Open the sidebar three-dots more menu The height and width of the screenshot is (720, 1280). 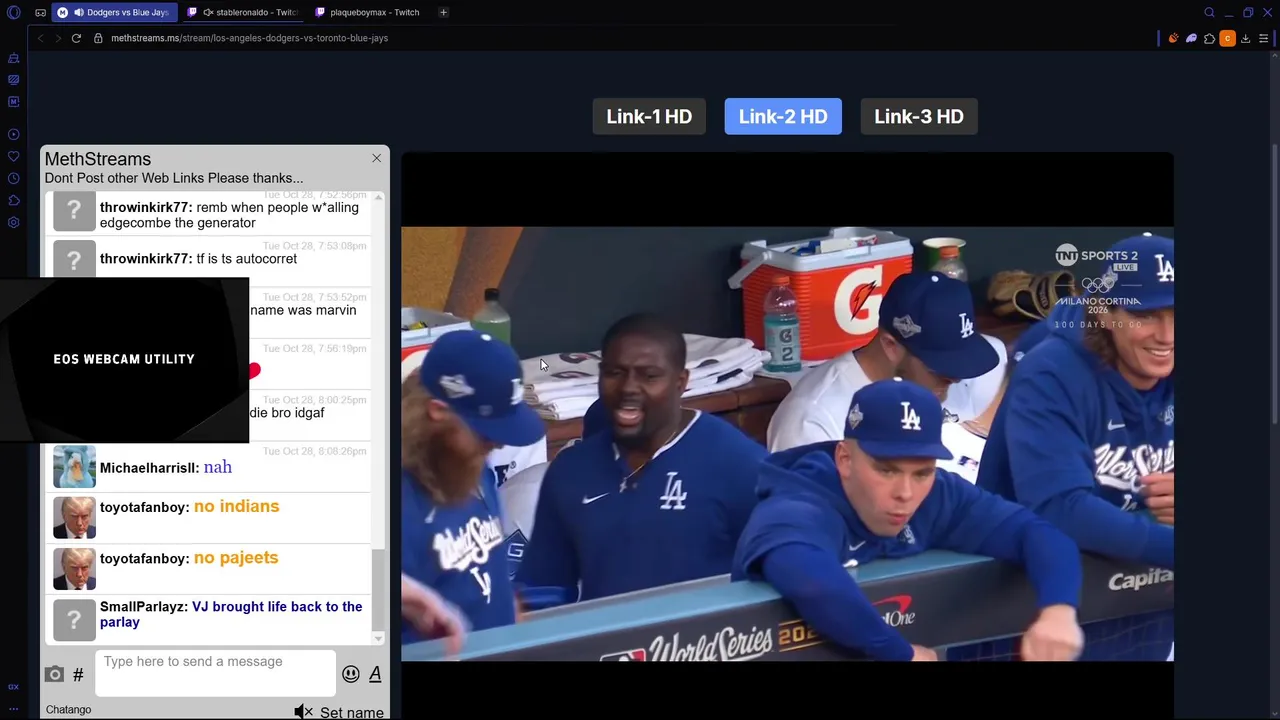(x=13, y=708)
